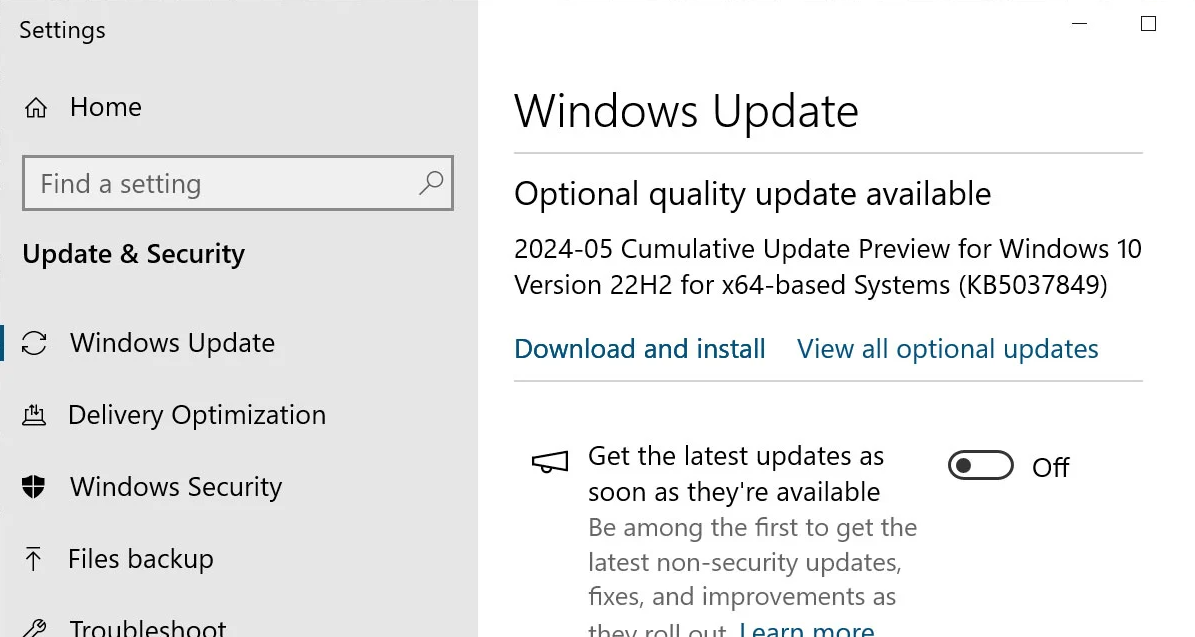
Task: Click the magnifier icon in search box
Action: coord(431,183)
